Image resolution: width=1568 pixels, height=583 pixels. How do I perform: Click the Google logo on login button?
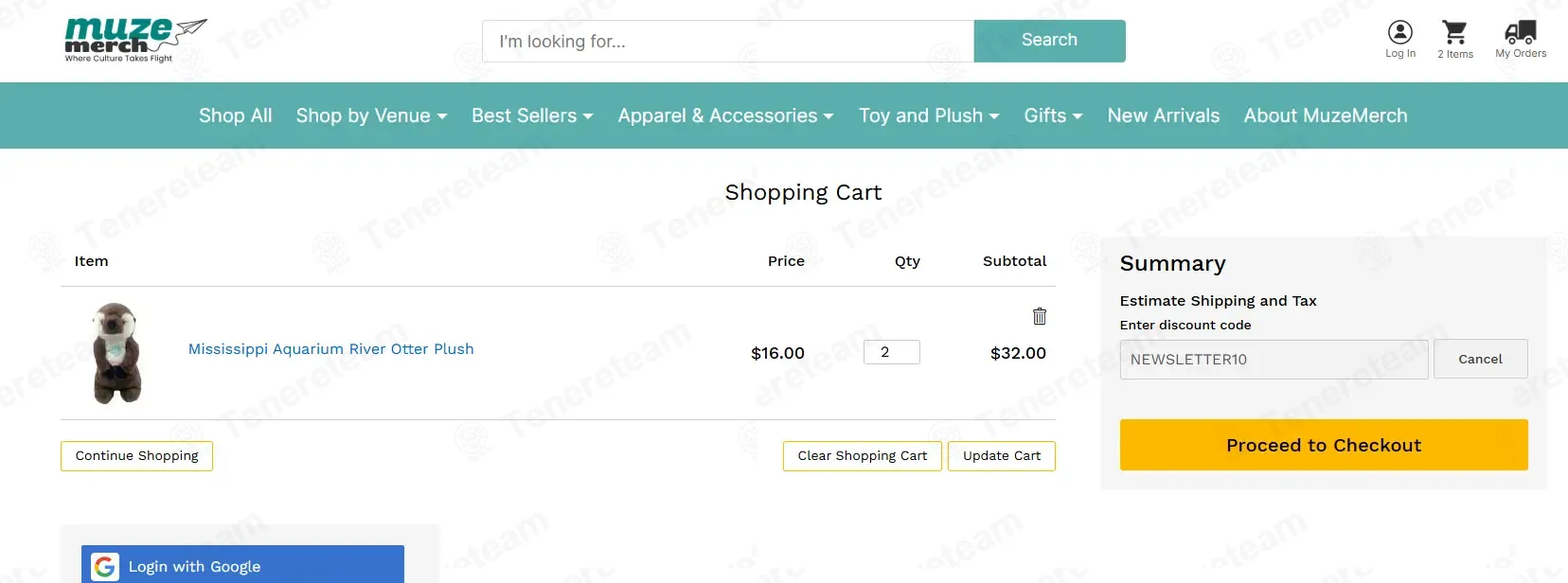coord(105,567)
